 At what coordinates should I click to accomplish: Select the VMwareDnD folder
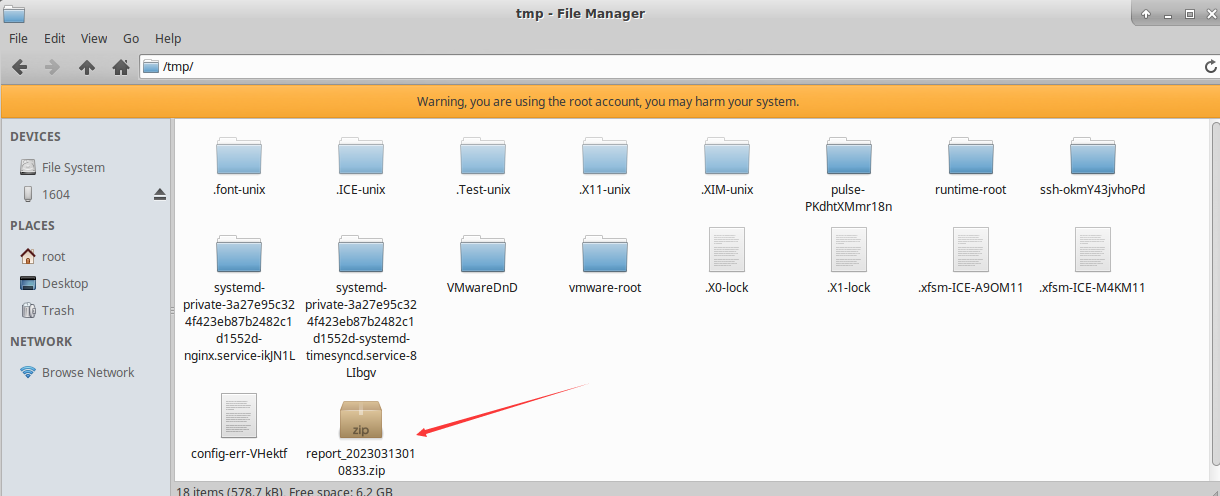click(x=483, y=264)
